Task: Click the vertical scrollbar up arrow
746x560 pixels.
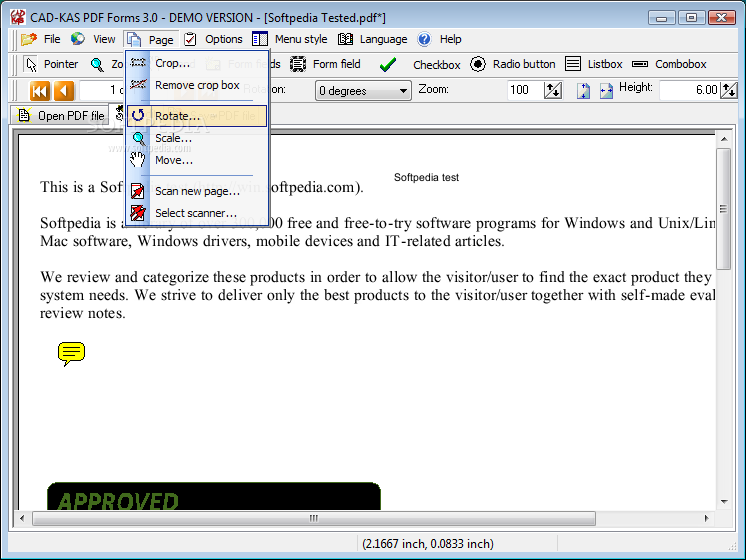Action: click(x=724, y=139)
